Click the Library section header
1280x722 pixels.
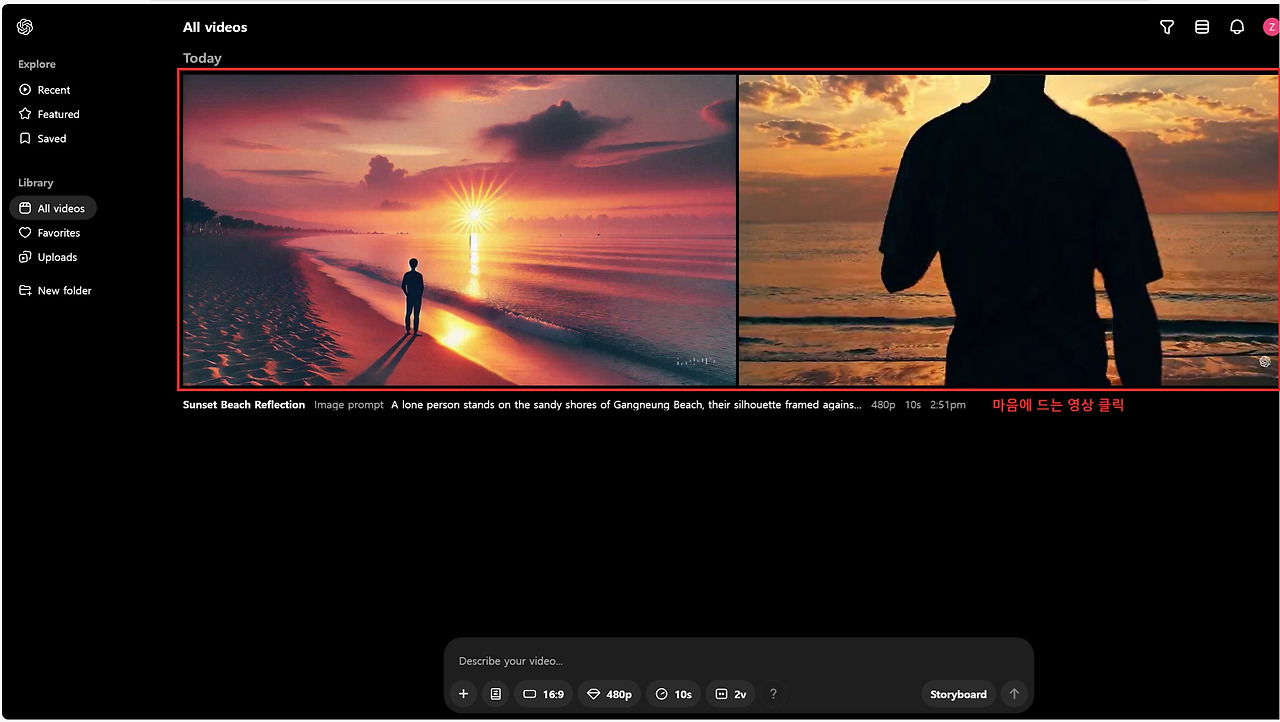tap(36, 183)
